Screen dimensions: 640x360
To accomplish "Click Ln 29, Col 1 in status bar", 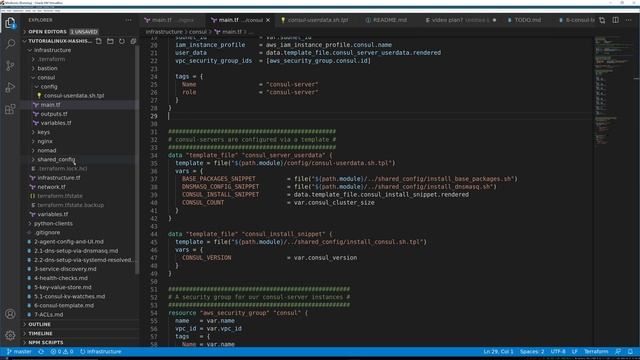I will 498,351.
